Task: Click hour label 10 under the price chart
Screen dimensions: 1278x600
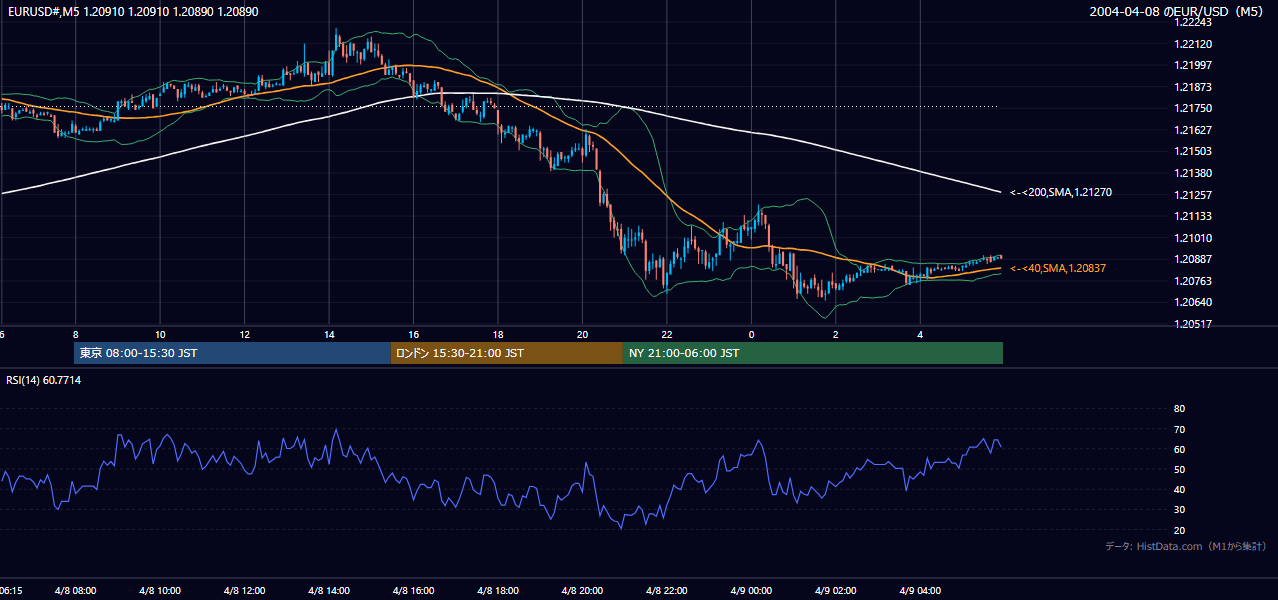Action: click(160, 334)
